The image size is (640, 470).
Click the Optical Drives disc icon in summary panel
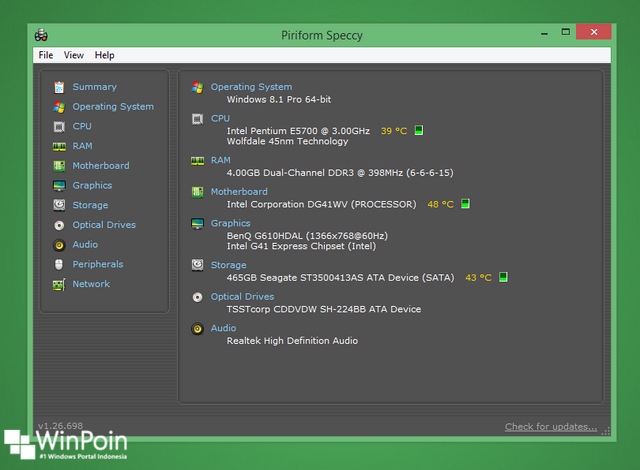pyautogui.click(x=198, y=297)
